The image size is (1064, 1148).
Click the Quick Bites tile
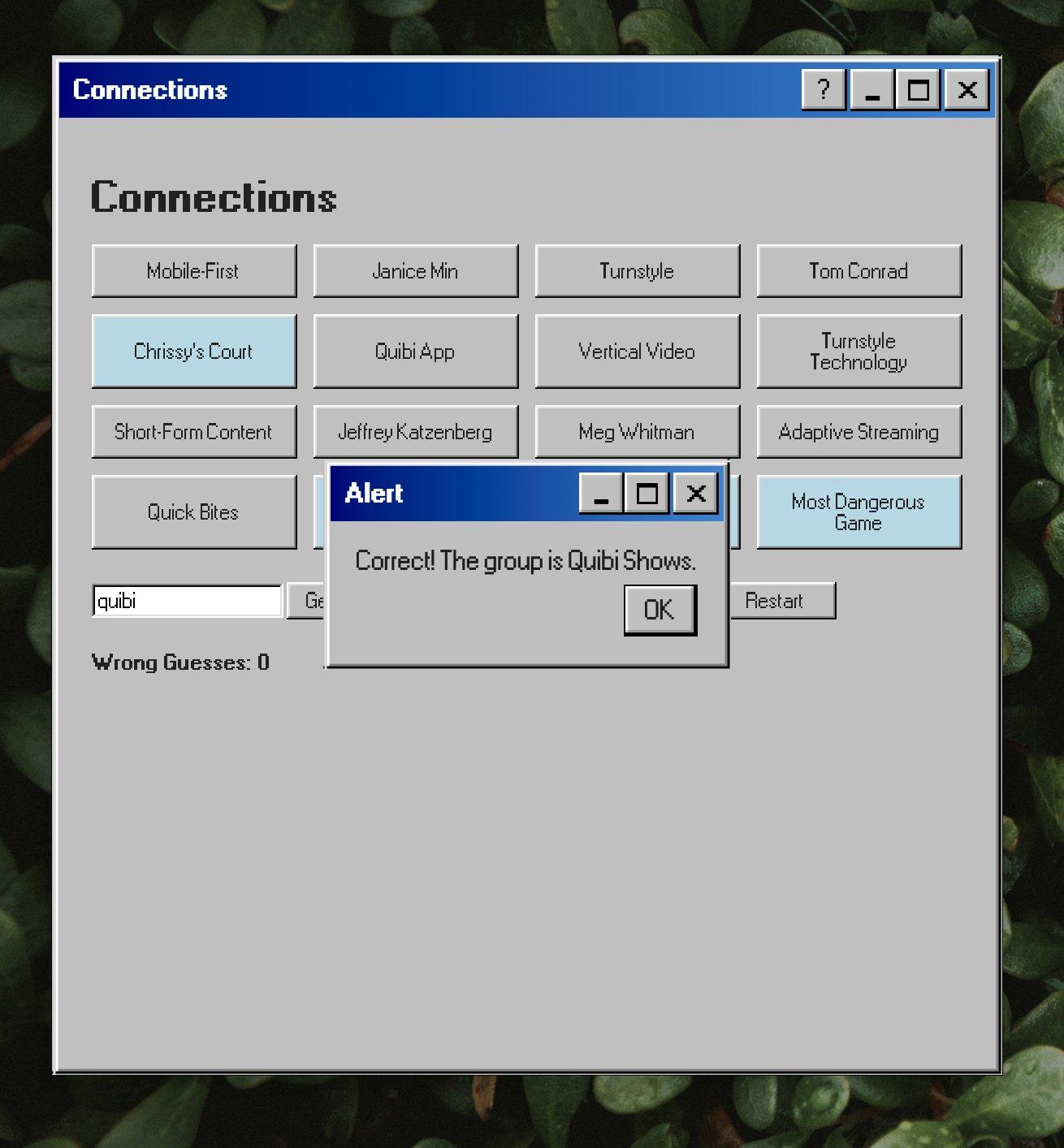[193, 512]
